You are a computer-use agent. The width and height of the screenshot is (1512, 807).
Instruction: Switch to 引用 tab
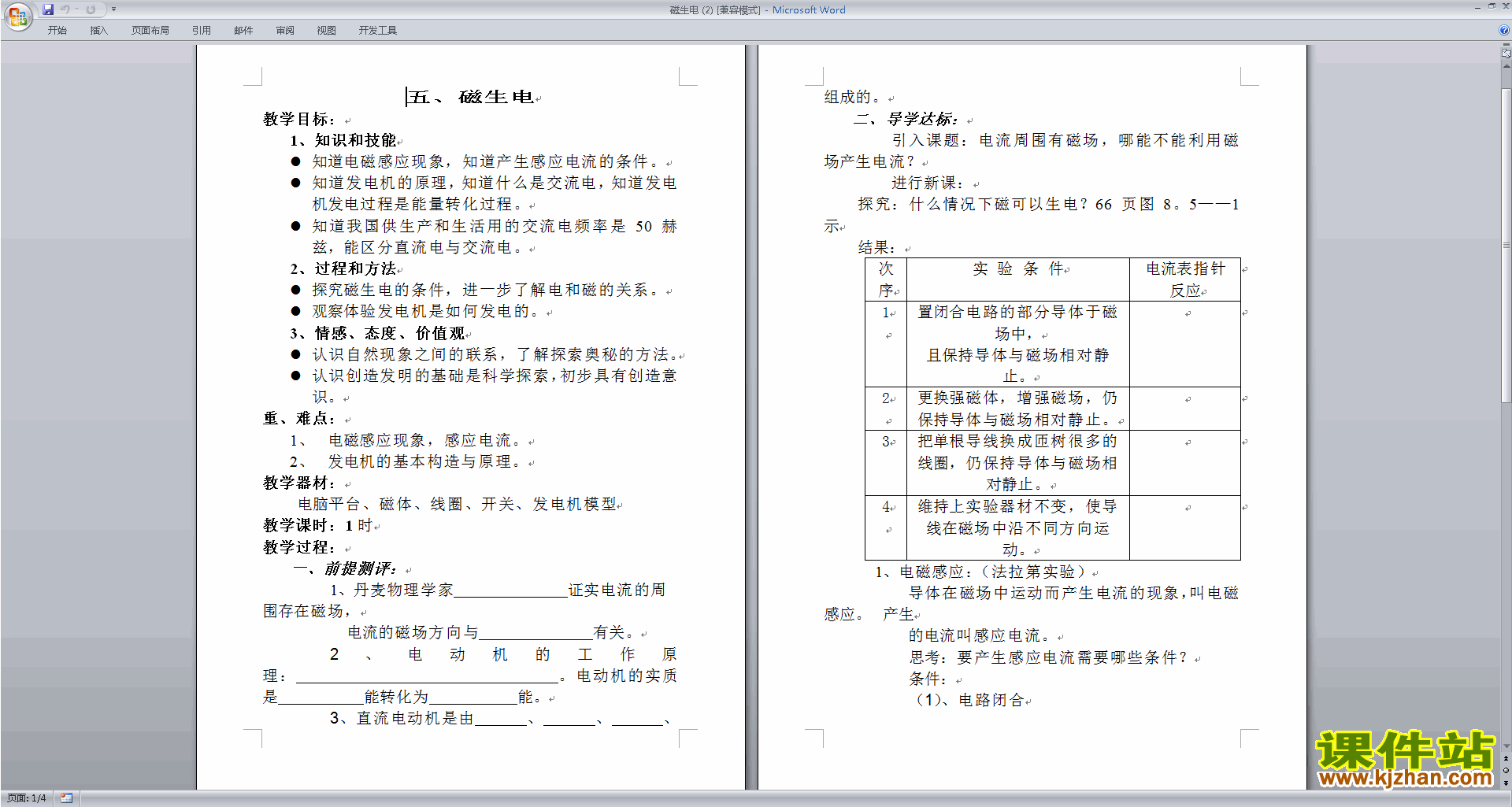[x=201, y=30]
